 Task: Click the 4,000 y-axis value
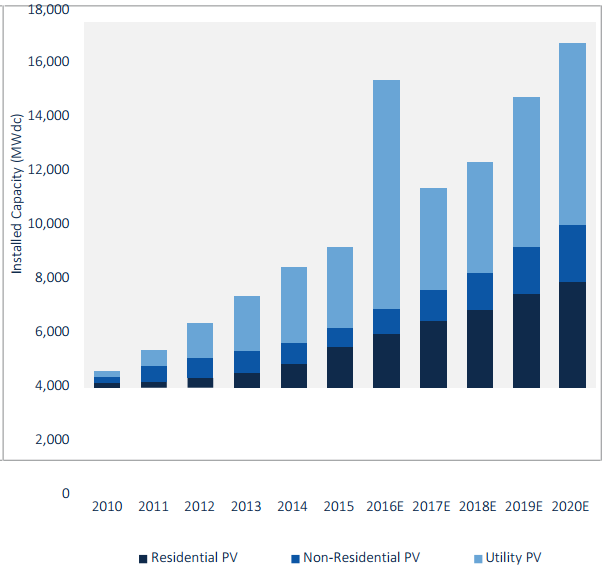pyautogui.click(x=52, y=386)
